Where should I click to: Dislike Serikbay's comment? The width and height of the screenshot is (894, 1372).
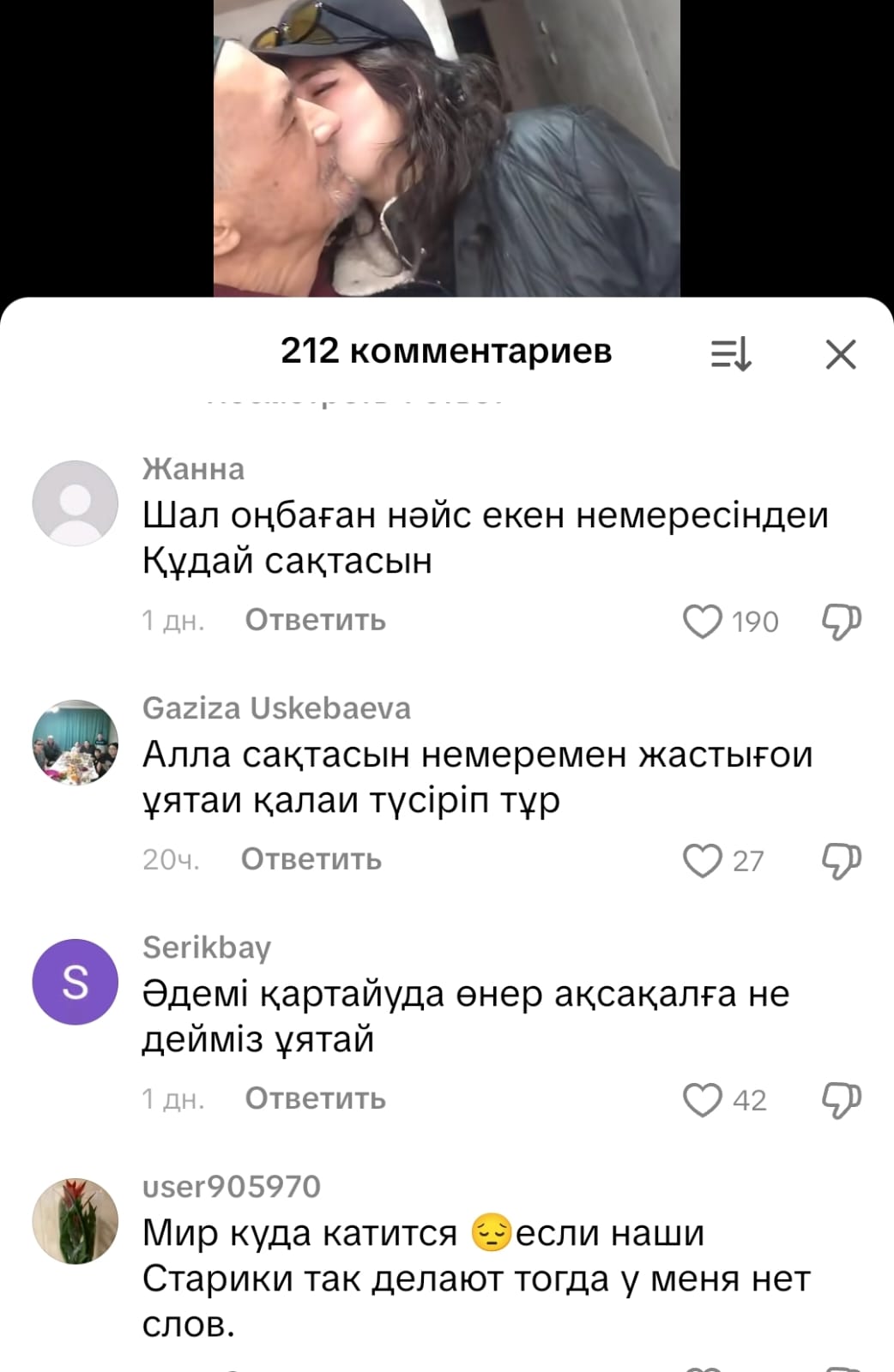[842, 1100]
